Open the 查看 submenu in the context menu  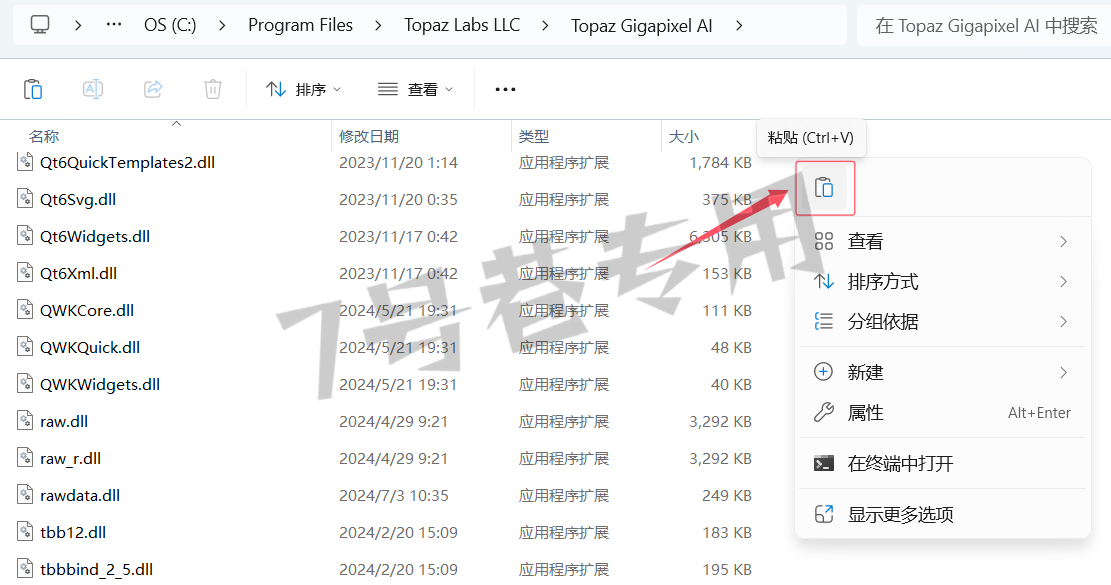click(x=943, y=242)
